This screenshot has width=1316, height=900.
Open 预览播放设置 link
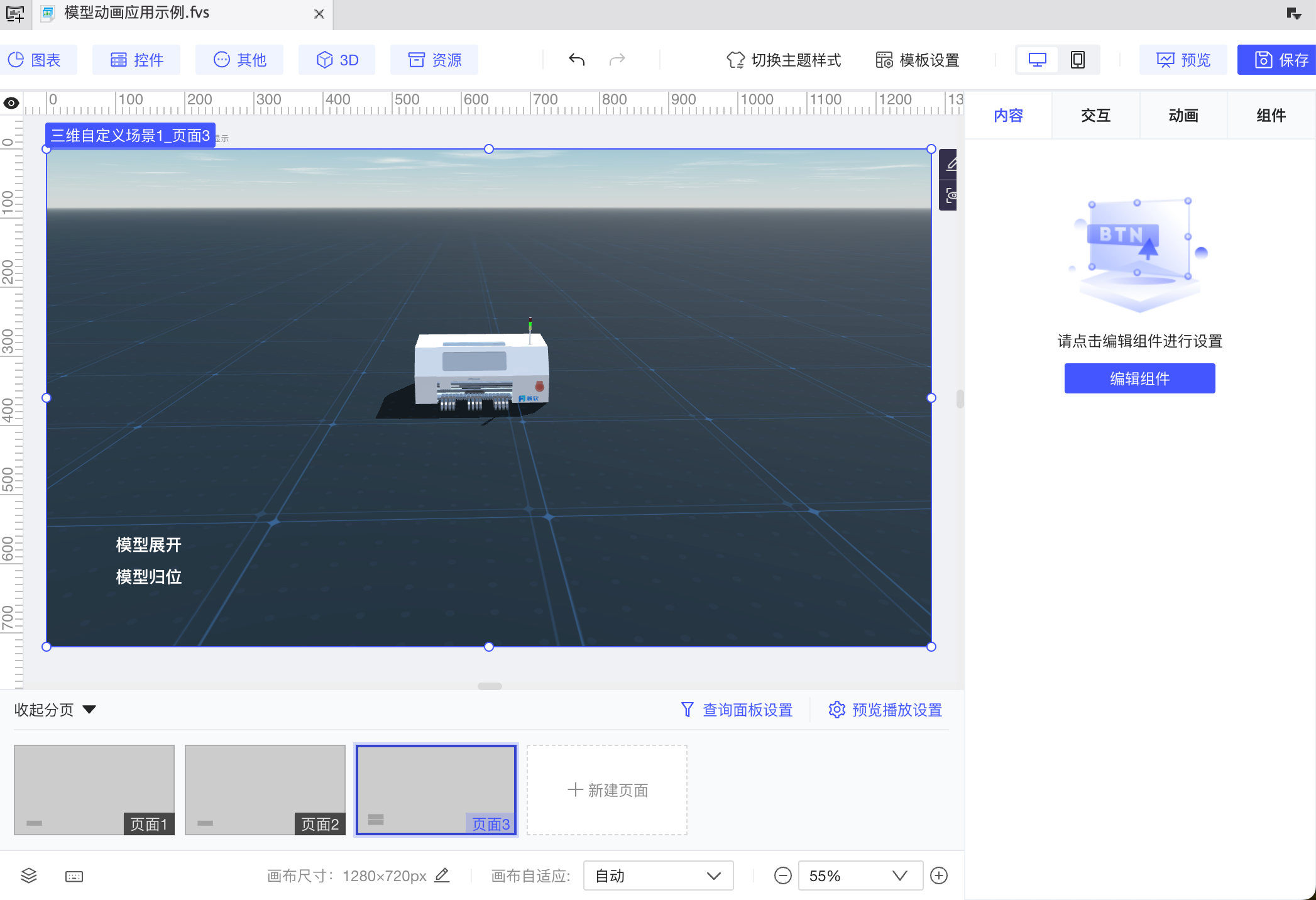click(886, 710)
